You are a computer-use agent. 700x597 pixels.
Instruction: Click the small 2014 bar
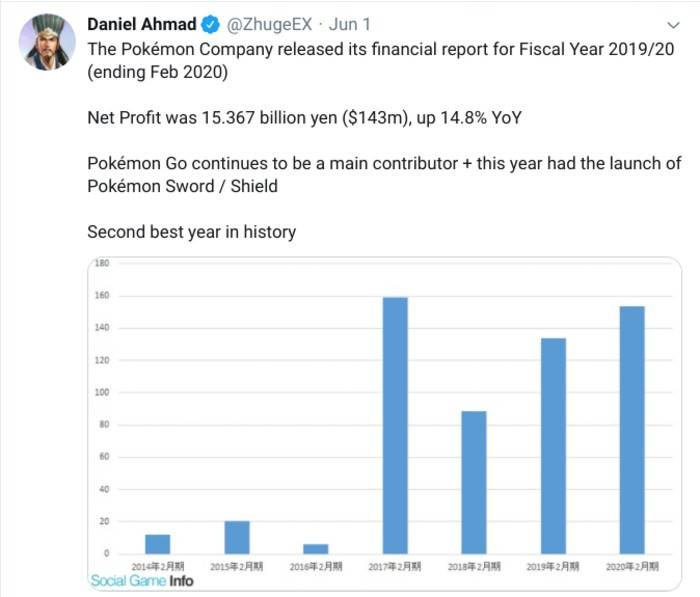coord(157,544)
